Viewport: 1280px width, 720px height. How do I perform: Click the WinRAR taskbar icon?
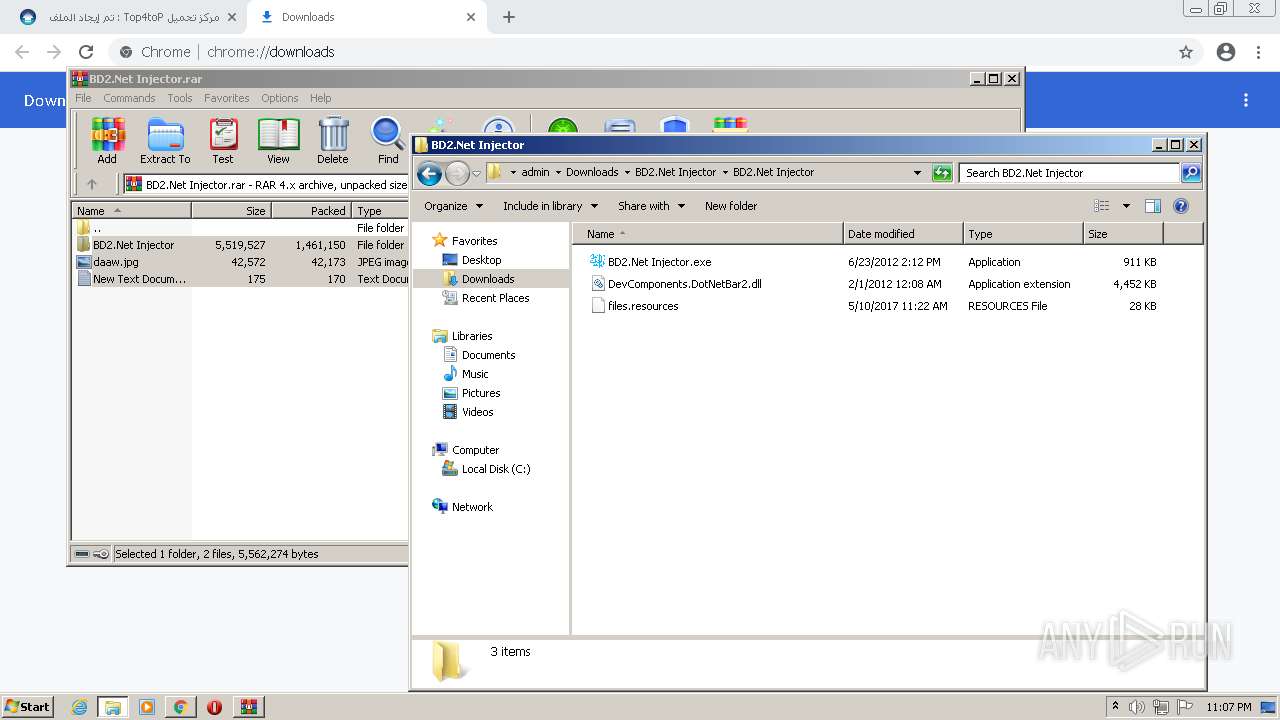[x=248, y=707]
